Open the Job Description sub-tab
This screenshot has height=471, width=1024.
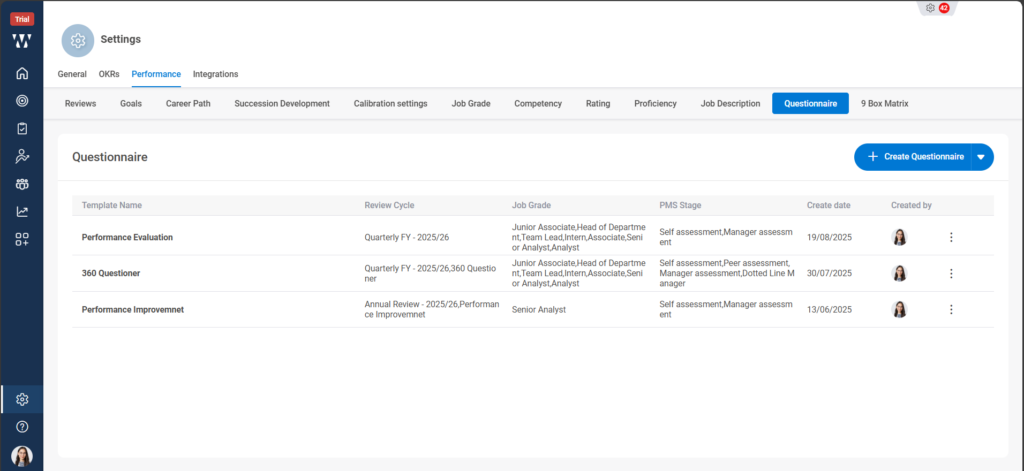click(730, 104)
